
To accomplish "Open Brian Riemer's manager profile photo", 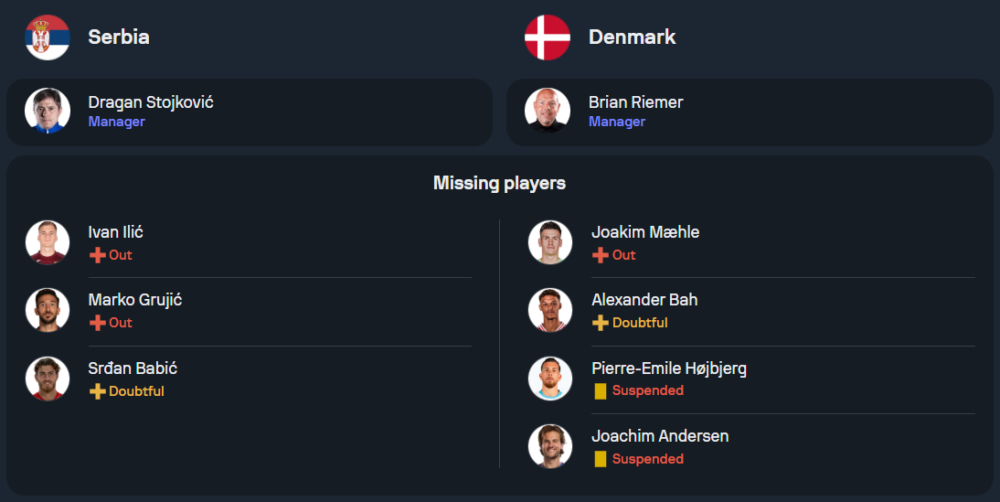I will [547, 110].
